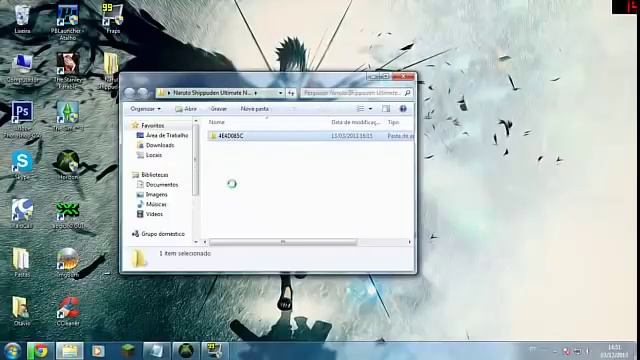Click the Gravar toolbar button
This screenshot has width=640, height=360.
(218, 109)
